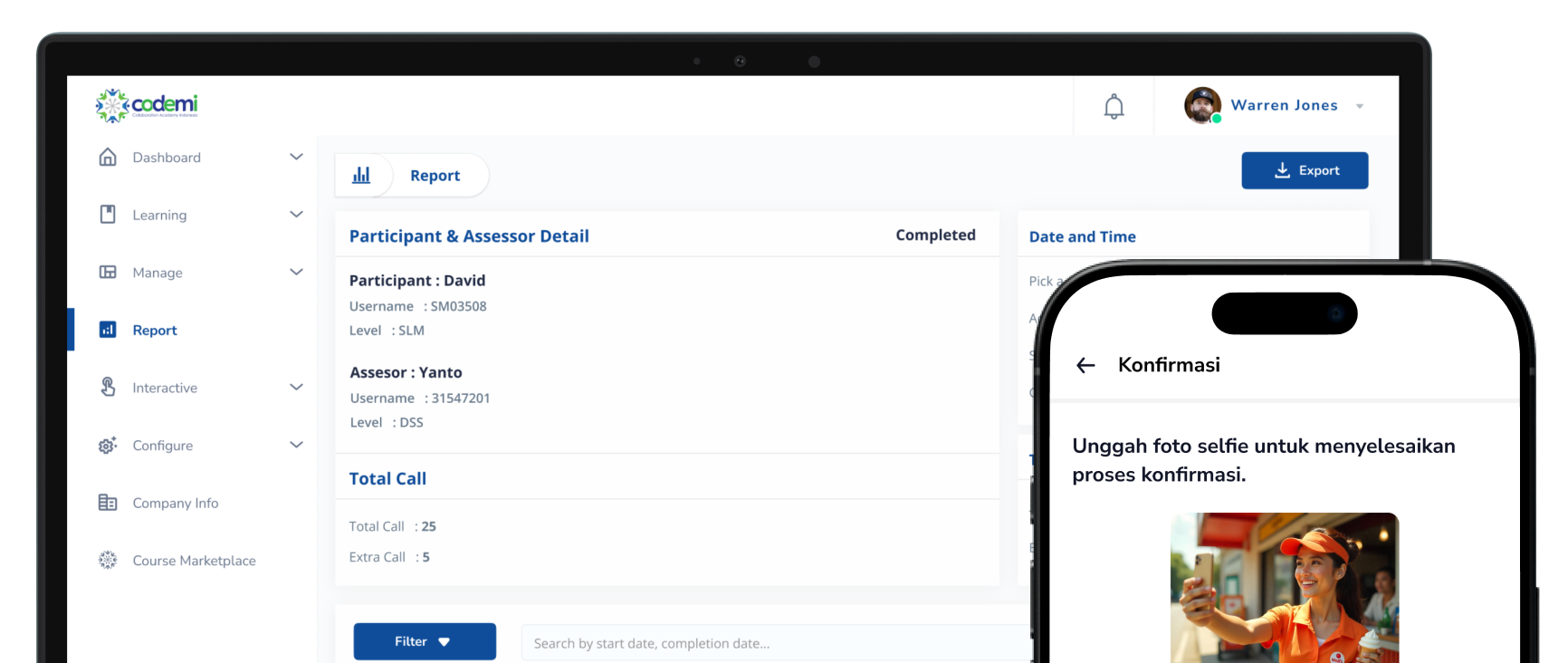The image size is (1568, 663).
Task: Click the Extra Call value 5
Action: tap(425, 557)
